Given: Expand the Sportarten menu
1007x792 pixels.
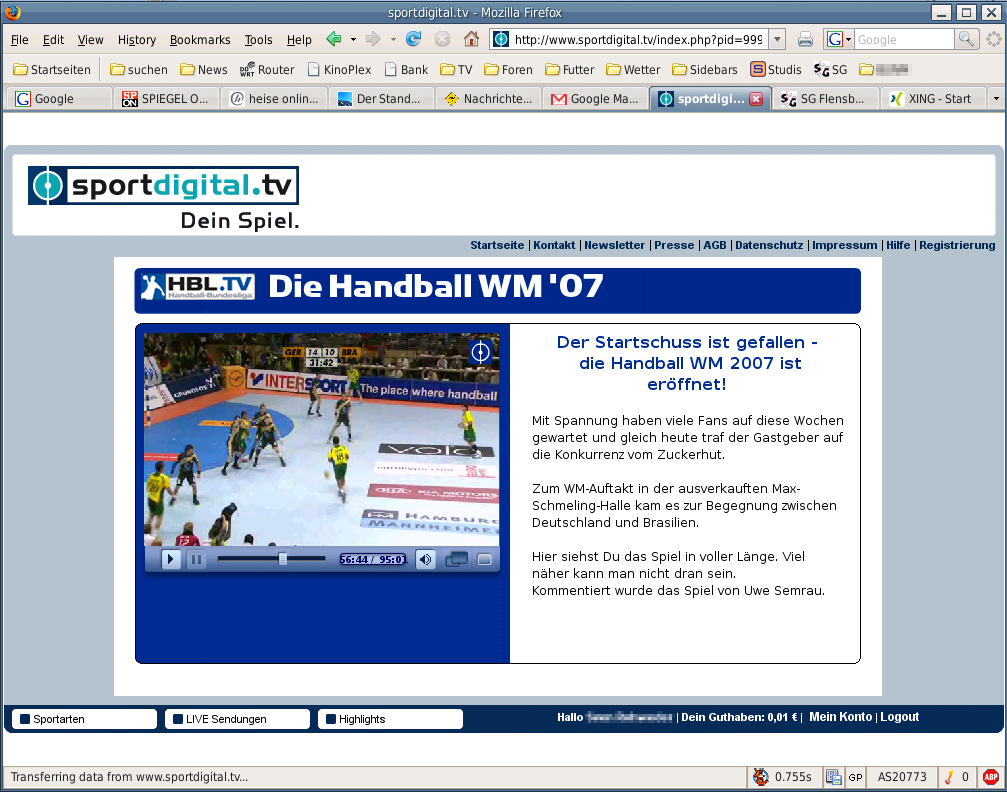Looking at the screenshot, I should pos(84,719).
